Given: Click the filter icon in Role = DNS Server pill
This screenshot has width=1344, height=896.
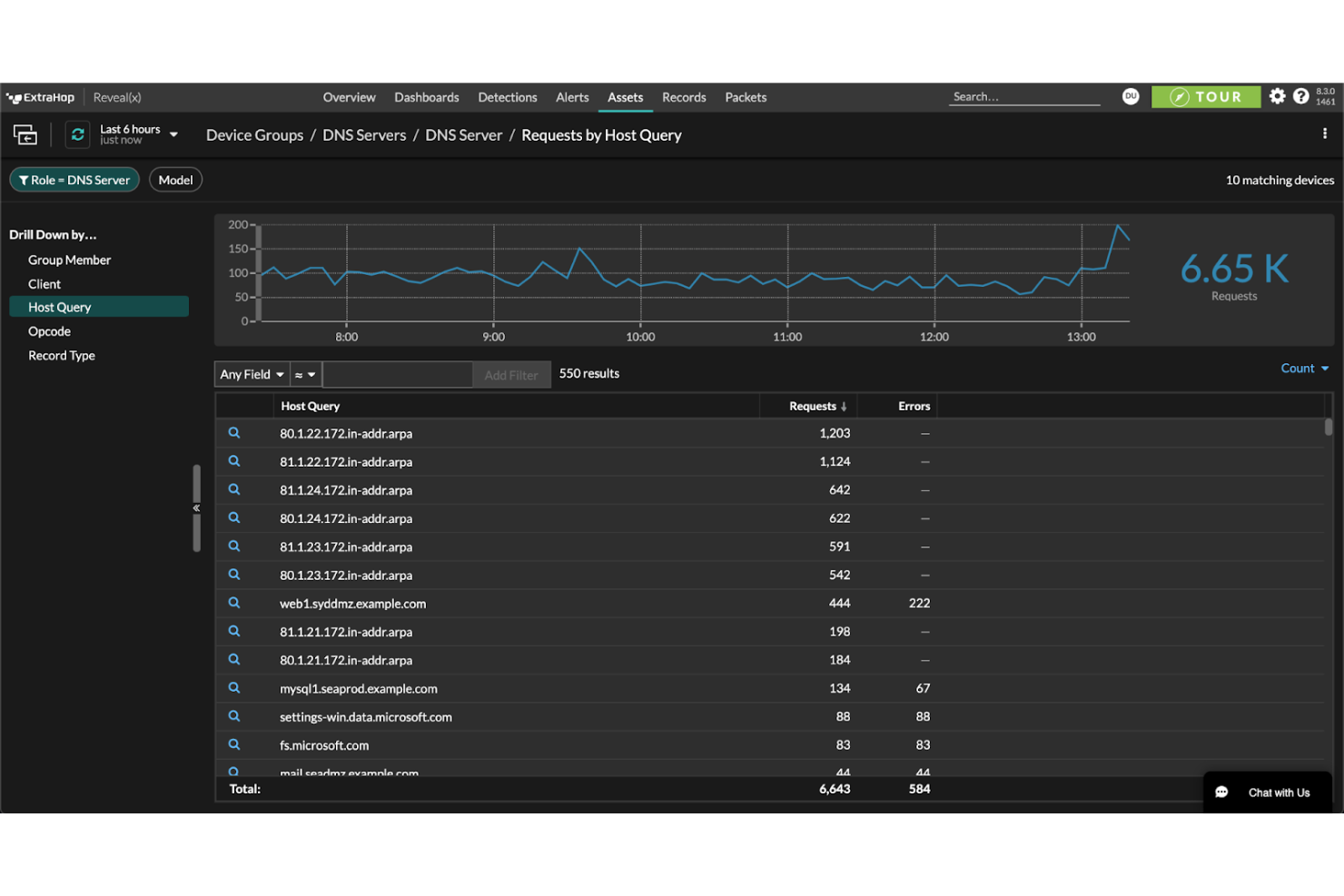Looking at the screenshot, I should tap(25, 179).
